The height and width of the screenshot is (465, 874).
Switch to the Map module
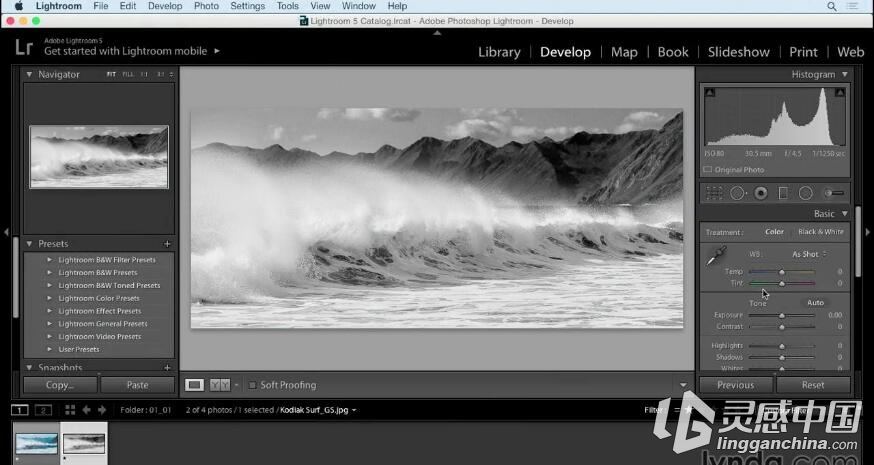click(624, 52)
